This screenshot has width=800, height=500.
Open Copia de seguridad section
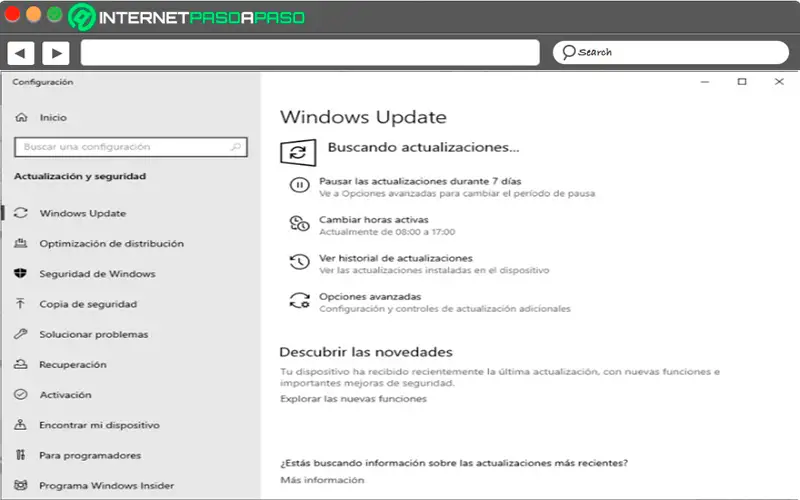pos(88,304)
